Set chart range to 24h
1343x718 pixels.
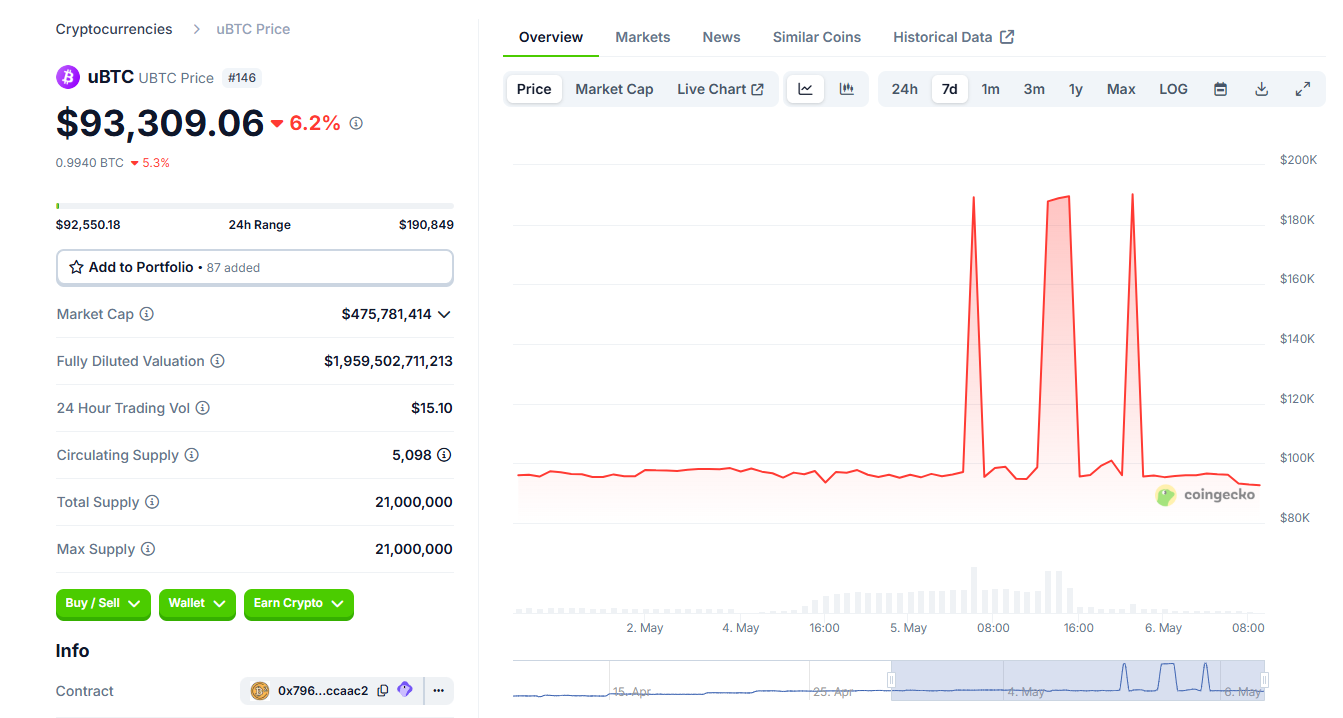coord(904,89)
